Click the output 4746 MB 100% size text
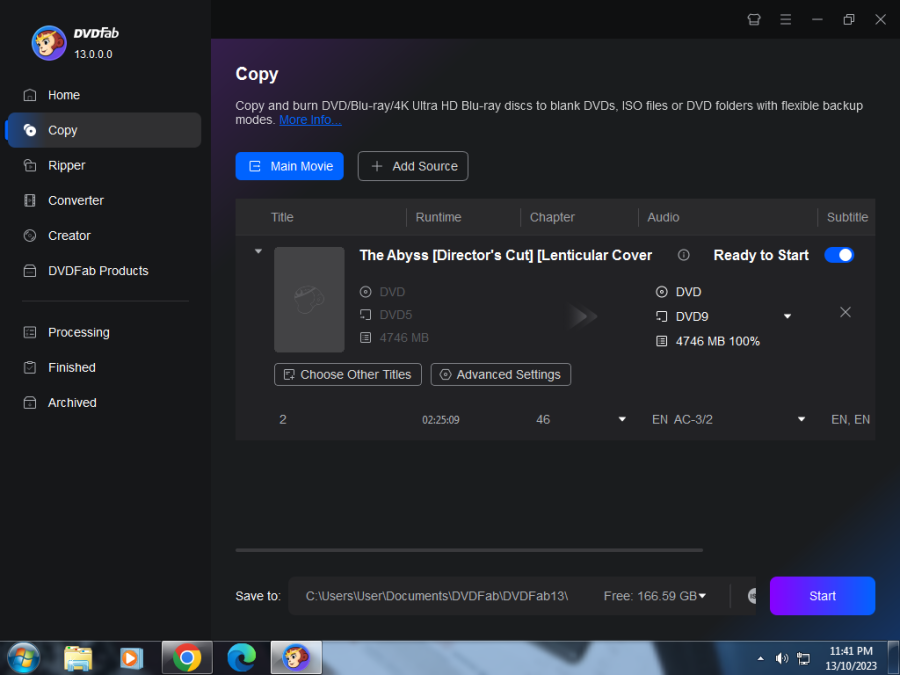The image size is (900, 675). (x=717, y=341)
